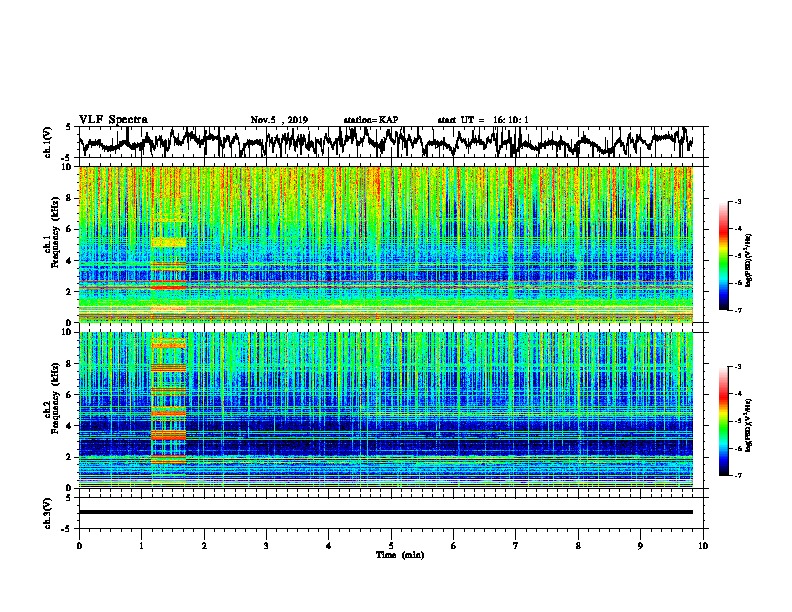Click the 'VLF Spectra' title text
The width and height of the screenshot is (792, 612).
(113, 120)
